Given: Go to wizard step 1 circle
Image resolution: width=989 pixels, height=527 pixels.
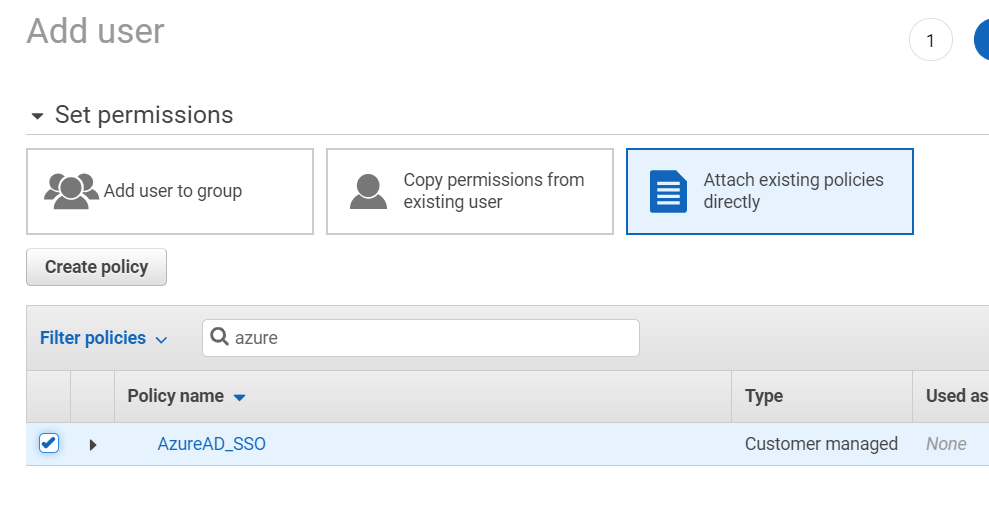Looking at the screenshot, I should pyautogui.click(x=930, y=40).
